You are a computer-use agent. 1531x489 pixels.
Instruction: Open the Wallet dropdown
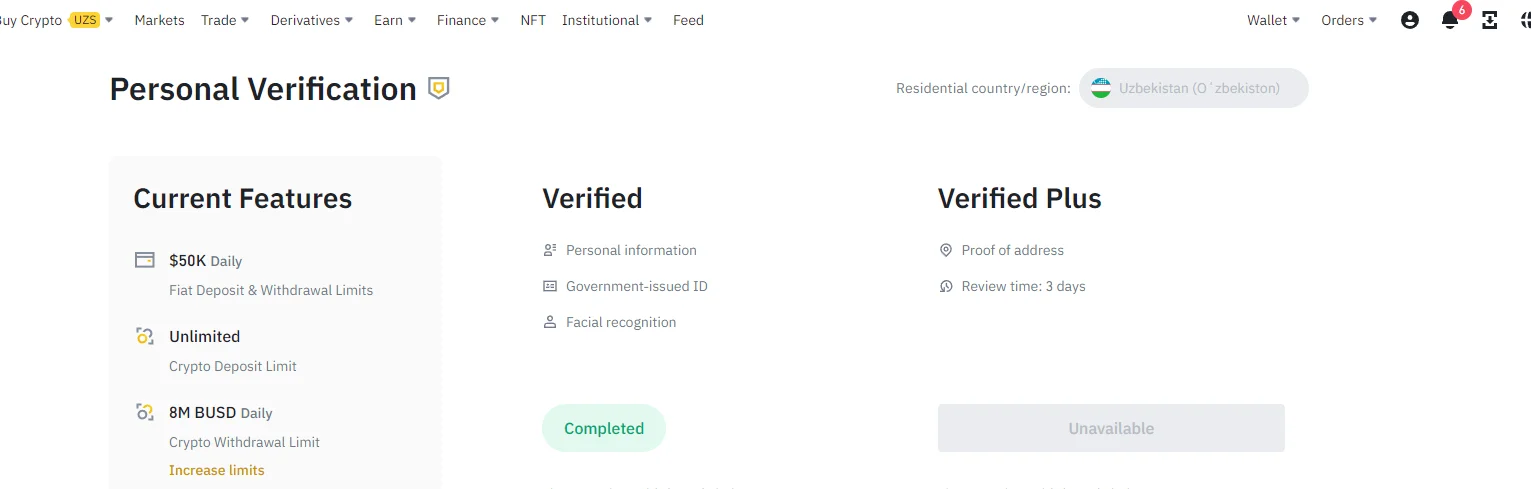click(x=1274, y=20)
